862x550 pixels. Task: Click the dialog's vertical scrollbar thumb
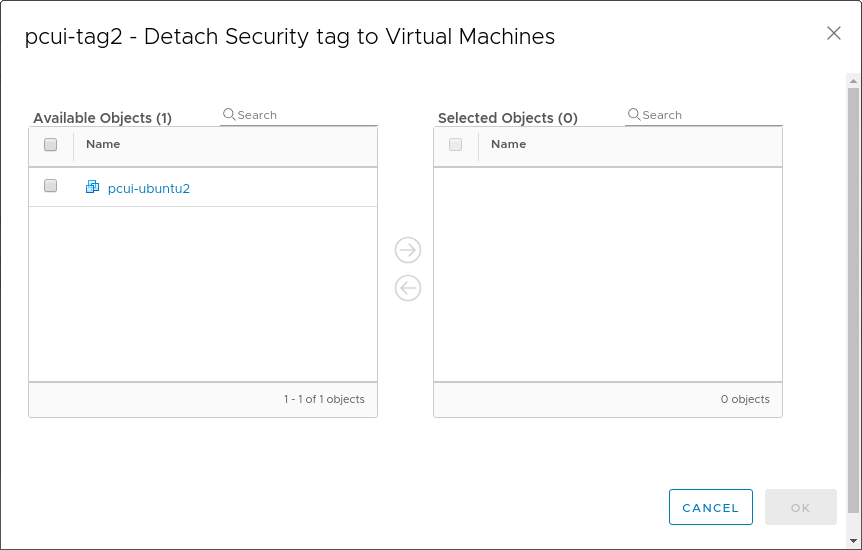pyautogui.click(x=853, y=300)
